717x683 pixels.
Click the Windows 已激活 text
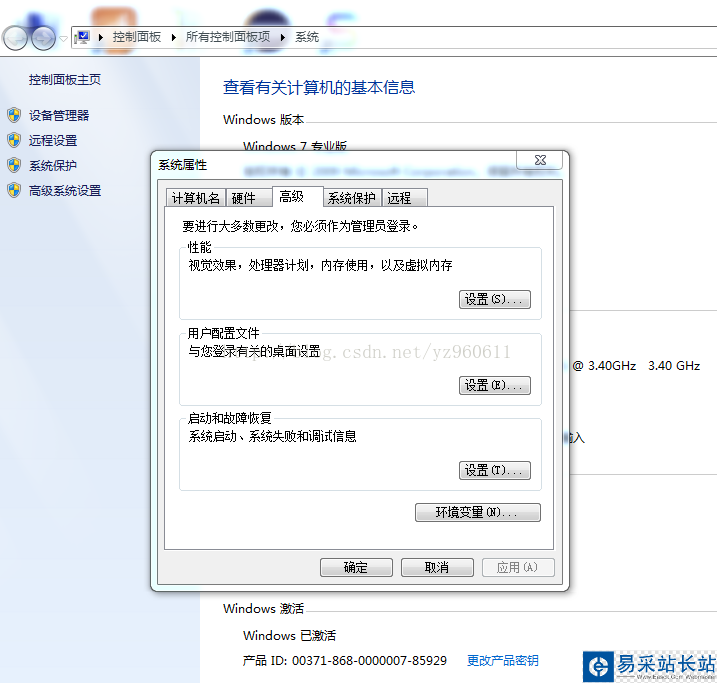click(289, 635)
